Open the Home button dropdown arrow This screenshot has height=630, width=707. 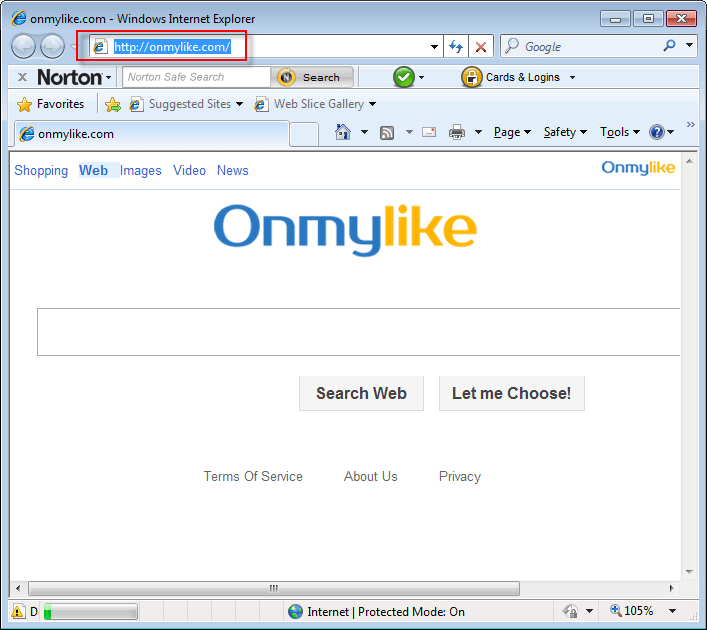point(364,132)
